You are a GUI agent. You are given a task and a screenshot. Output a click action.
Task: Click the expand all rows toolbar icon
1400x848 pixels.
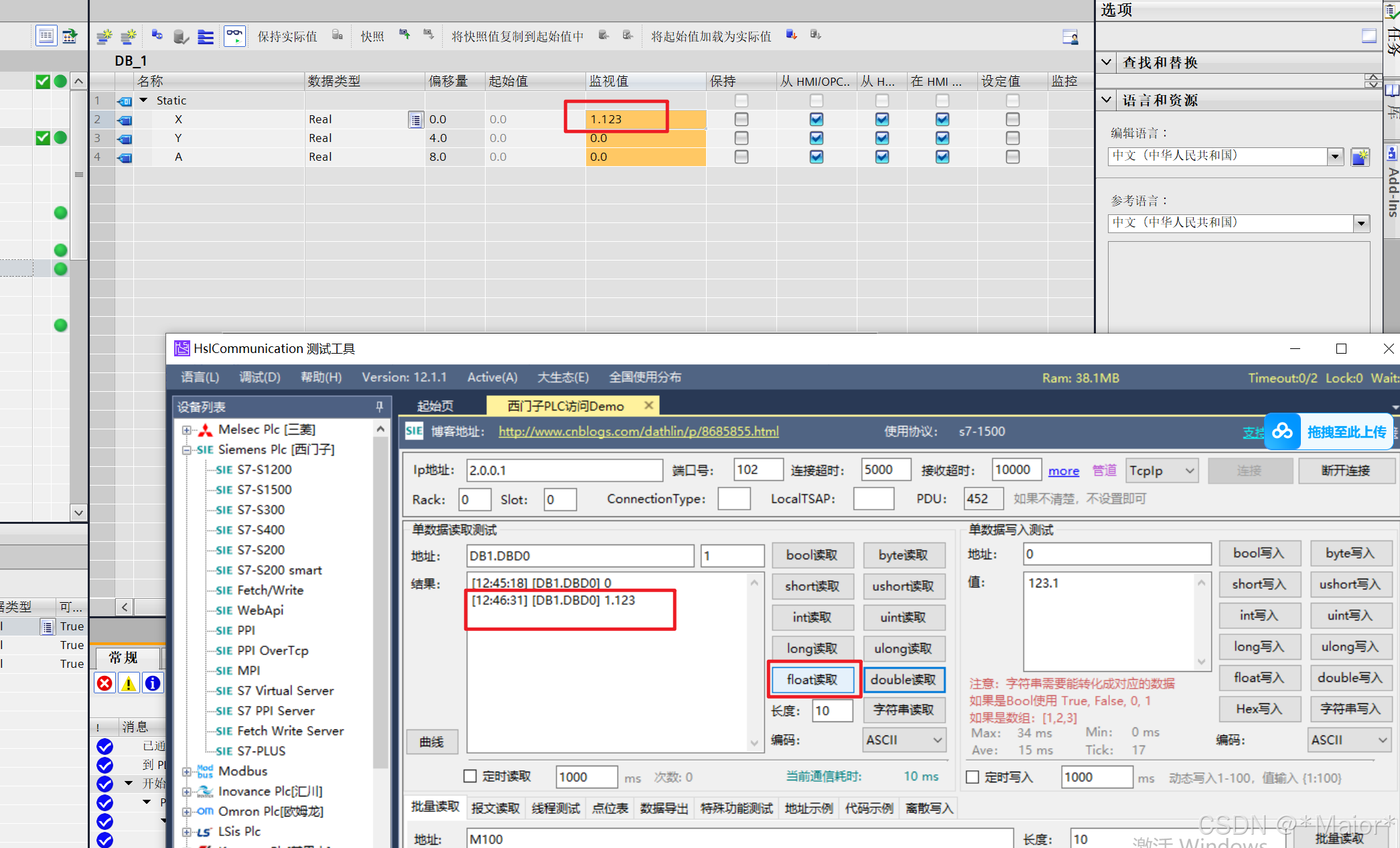click(x=206, y=36)
